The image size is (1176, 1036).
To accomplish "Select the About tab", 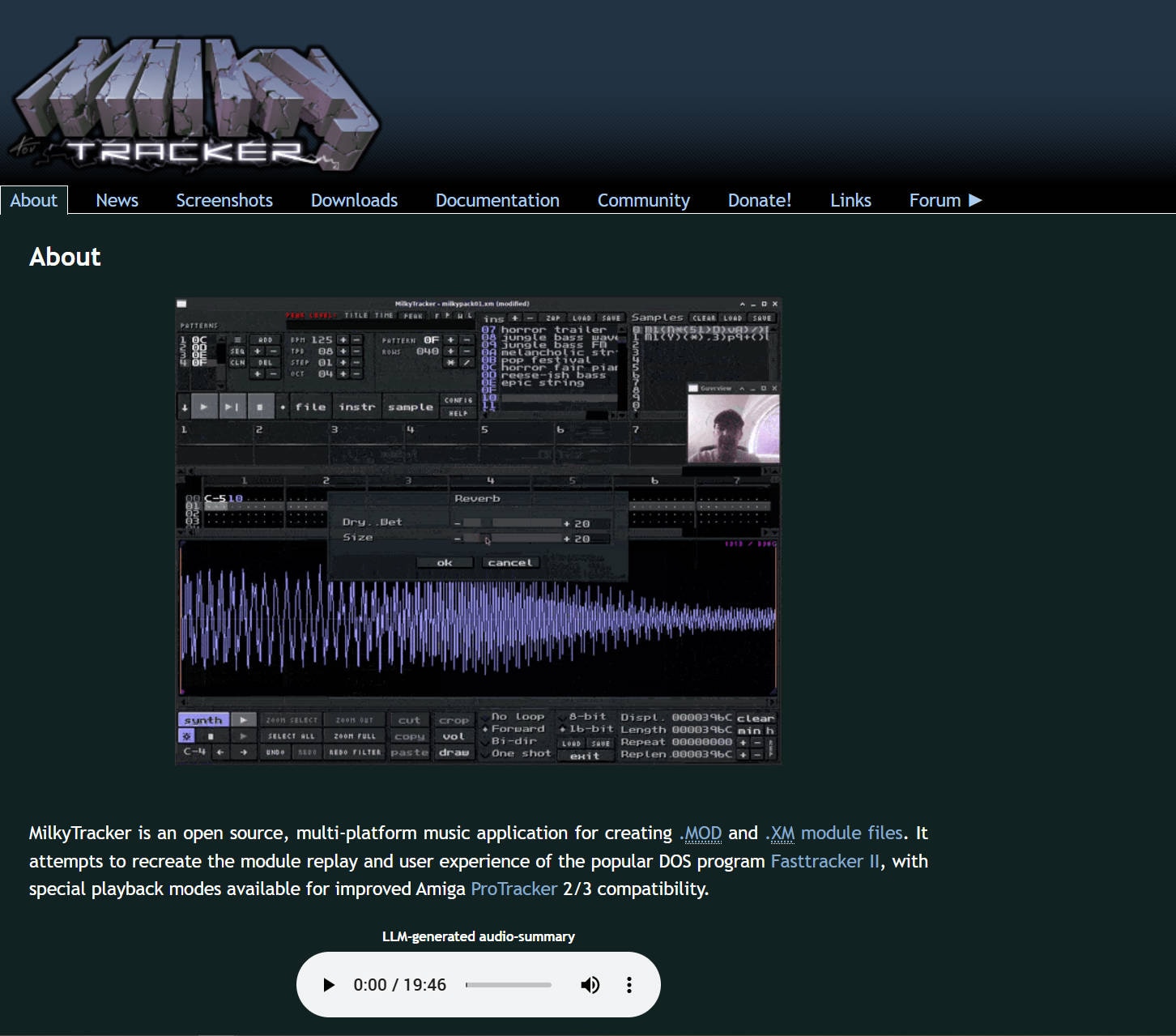I will point(34,200).
